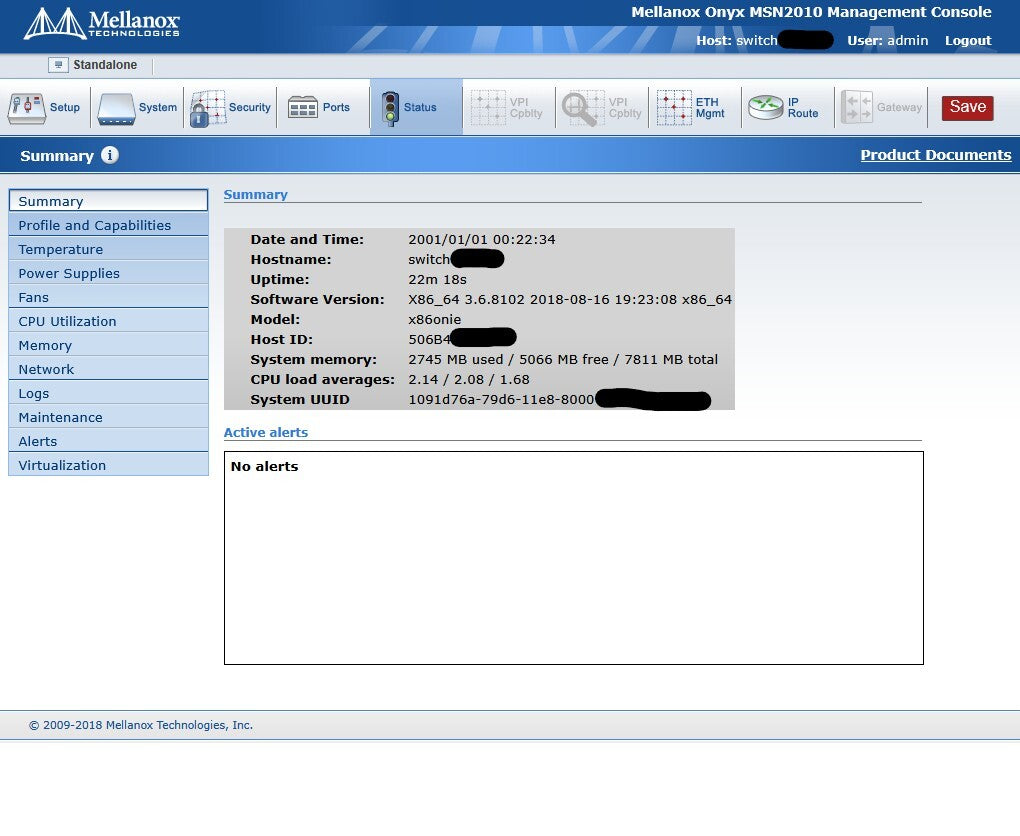Select Power Supplies in sidebar
This screenshot has width=1020, height=836.
(x=69, y=273)
